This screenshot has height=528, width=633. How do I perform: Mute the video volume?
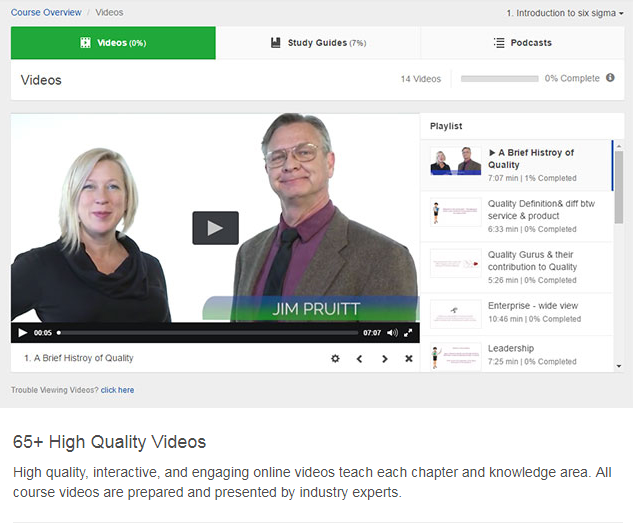(x=391, y=333)
